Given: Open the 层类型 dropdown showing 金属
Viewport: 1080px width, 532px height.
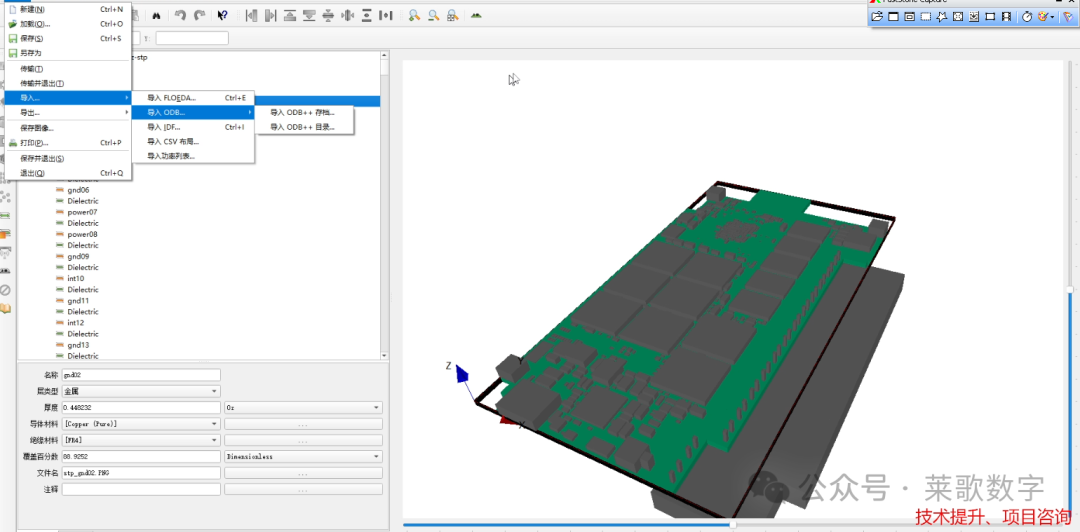Looking at the screenshot, I should click(141, 391).
